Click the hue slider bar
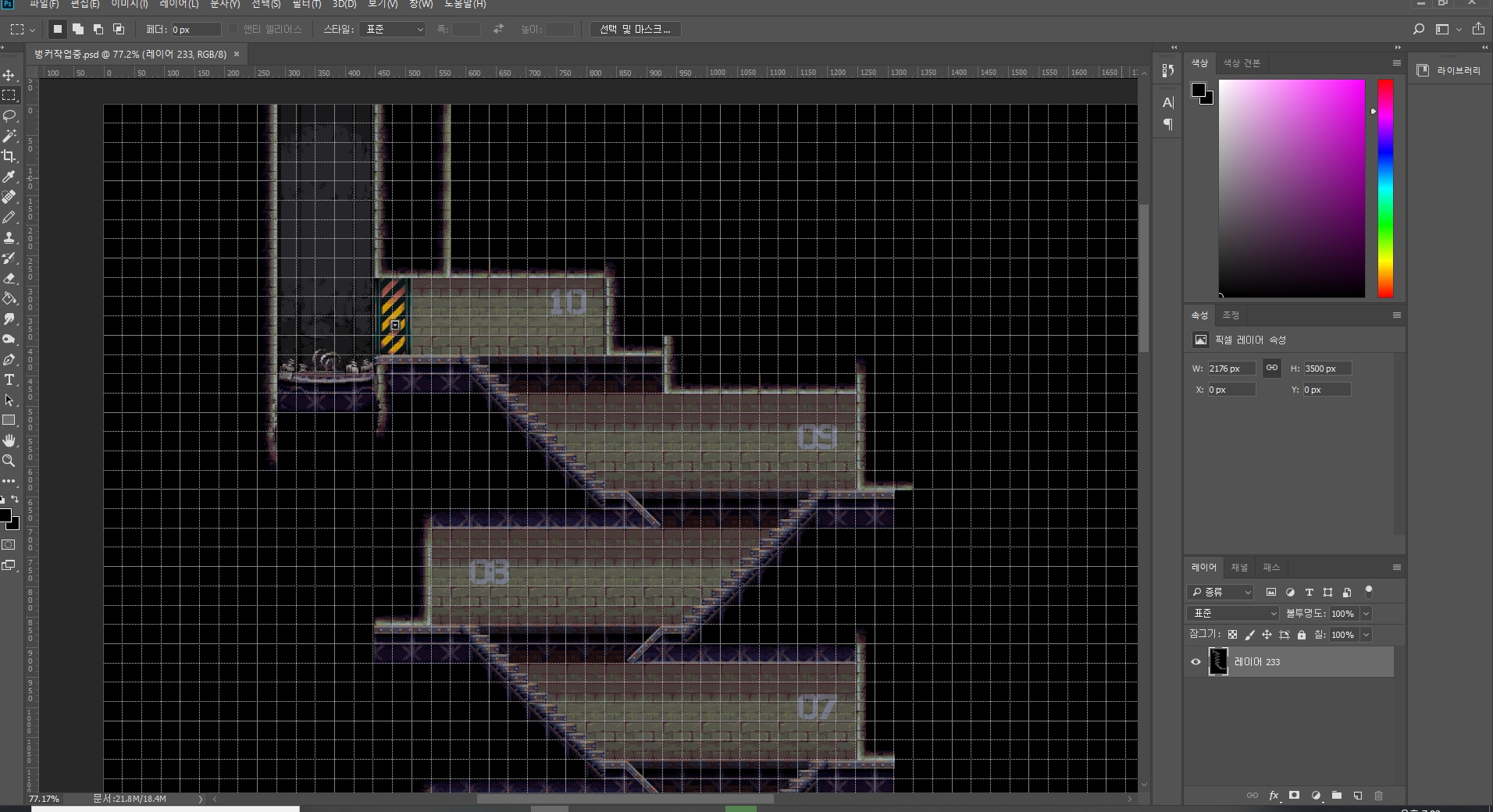1493x812 pixels. (x=1385, y=188)
